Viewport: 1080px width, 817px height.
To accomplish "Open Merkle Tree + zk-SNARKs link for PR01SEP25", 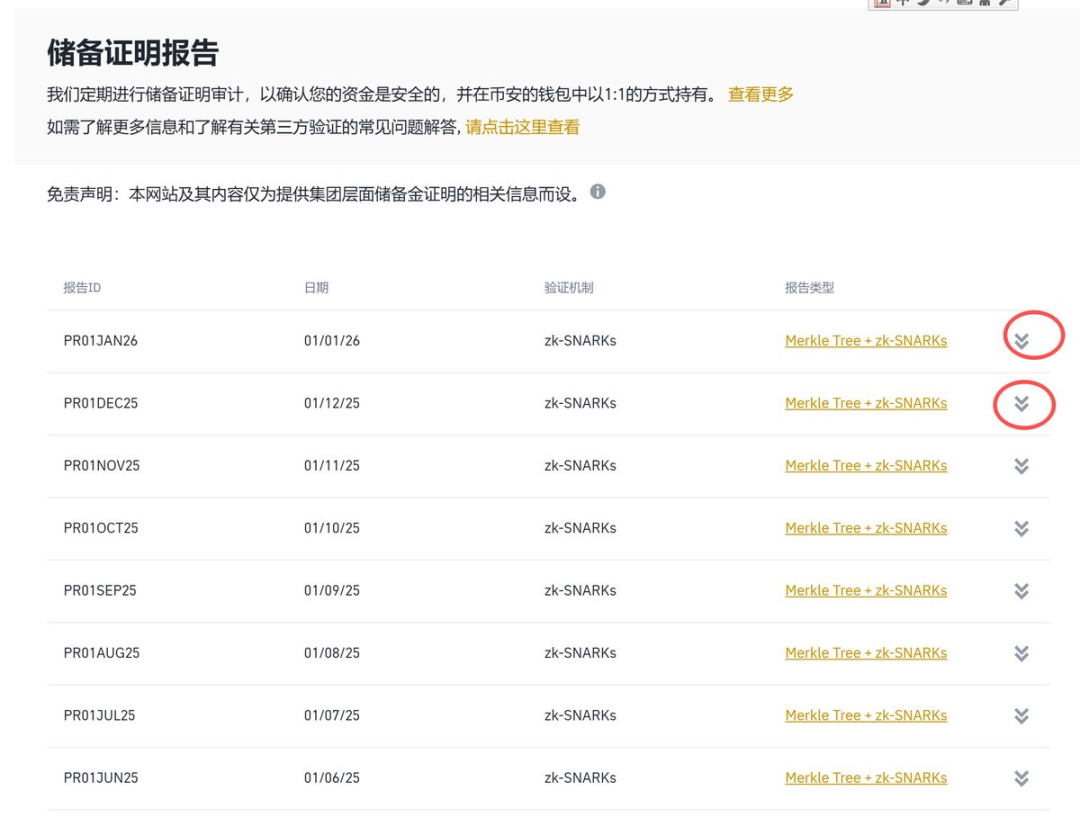I will coord(866,591).
